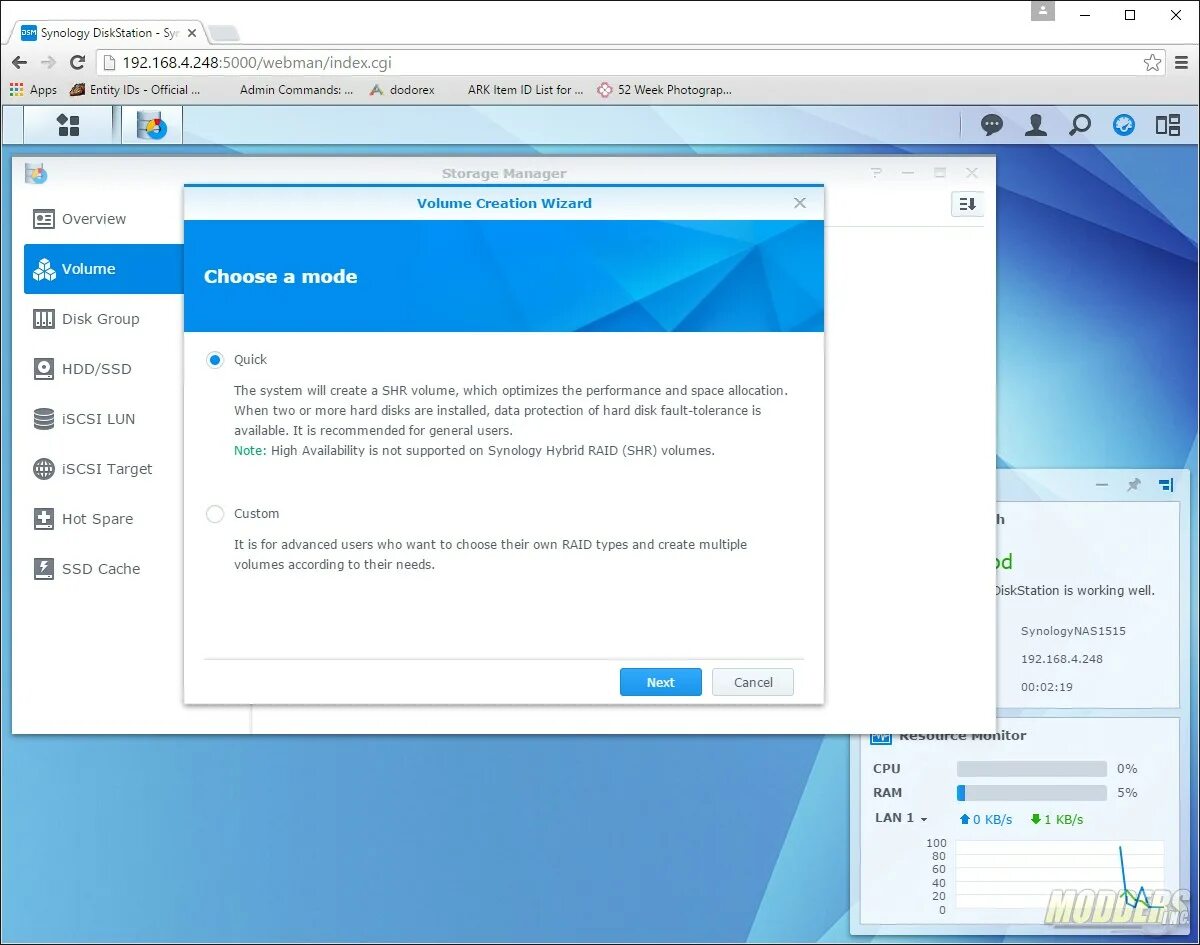Select the Custom mode radio button
The height and width of the screenshot is (945, 1200).
215,514
